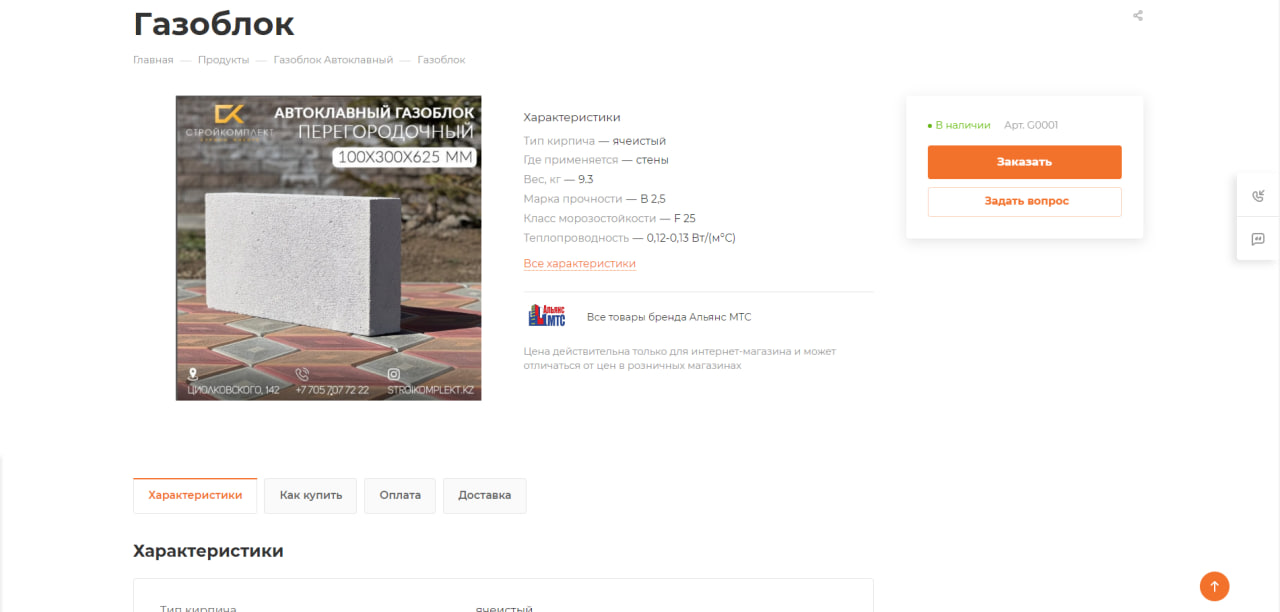Open the callback phone icon on right sidebar
The width and height of the screenshot is (1280, 612).
1258,196
